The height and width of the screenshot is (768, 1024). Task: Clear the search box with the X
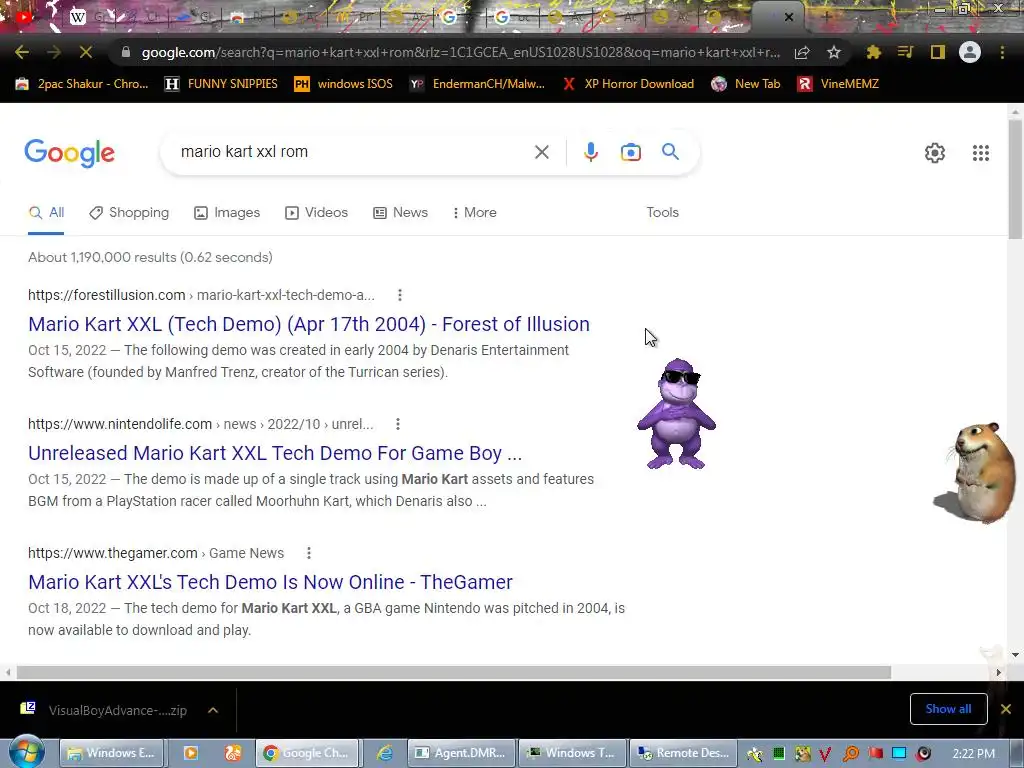coord(541,152)
